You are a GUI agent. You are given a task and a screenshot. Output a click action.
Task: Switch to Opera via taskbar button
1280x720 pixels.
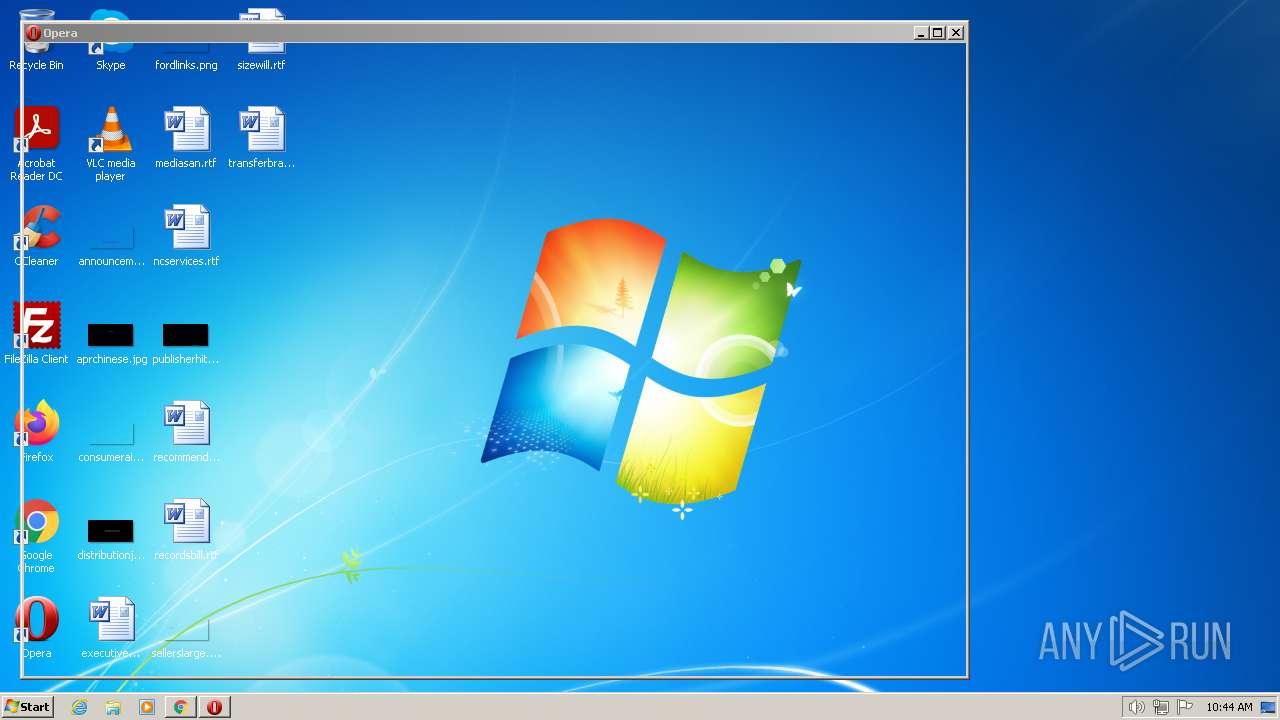tap(214, 707)
